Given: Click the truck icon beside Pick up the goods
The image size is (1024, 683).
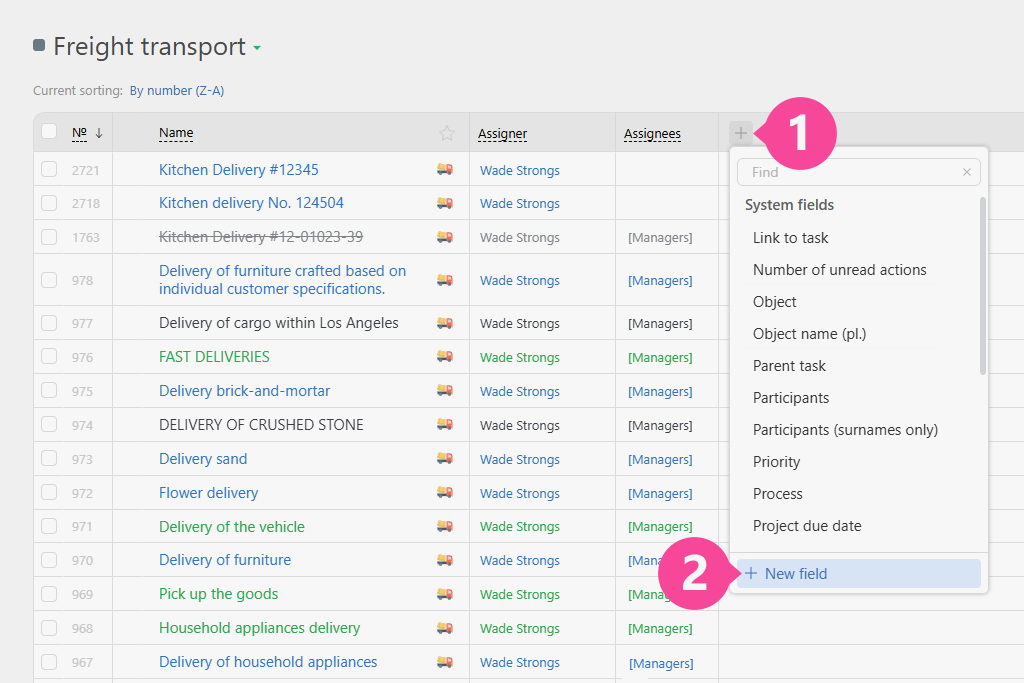Looking at the screenshot, I should pyautogui.click(x=445, y=594).
